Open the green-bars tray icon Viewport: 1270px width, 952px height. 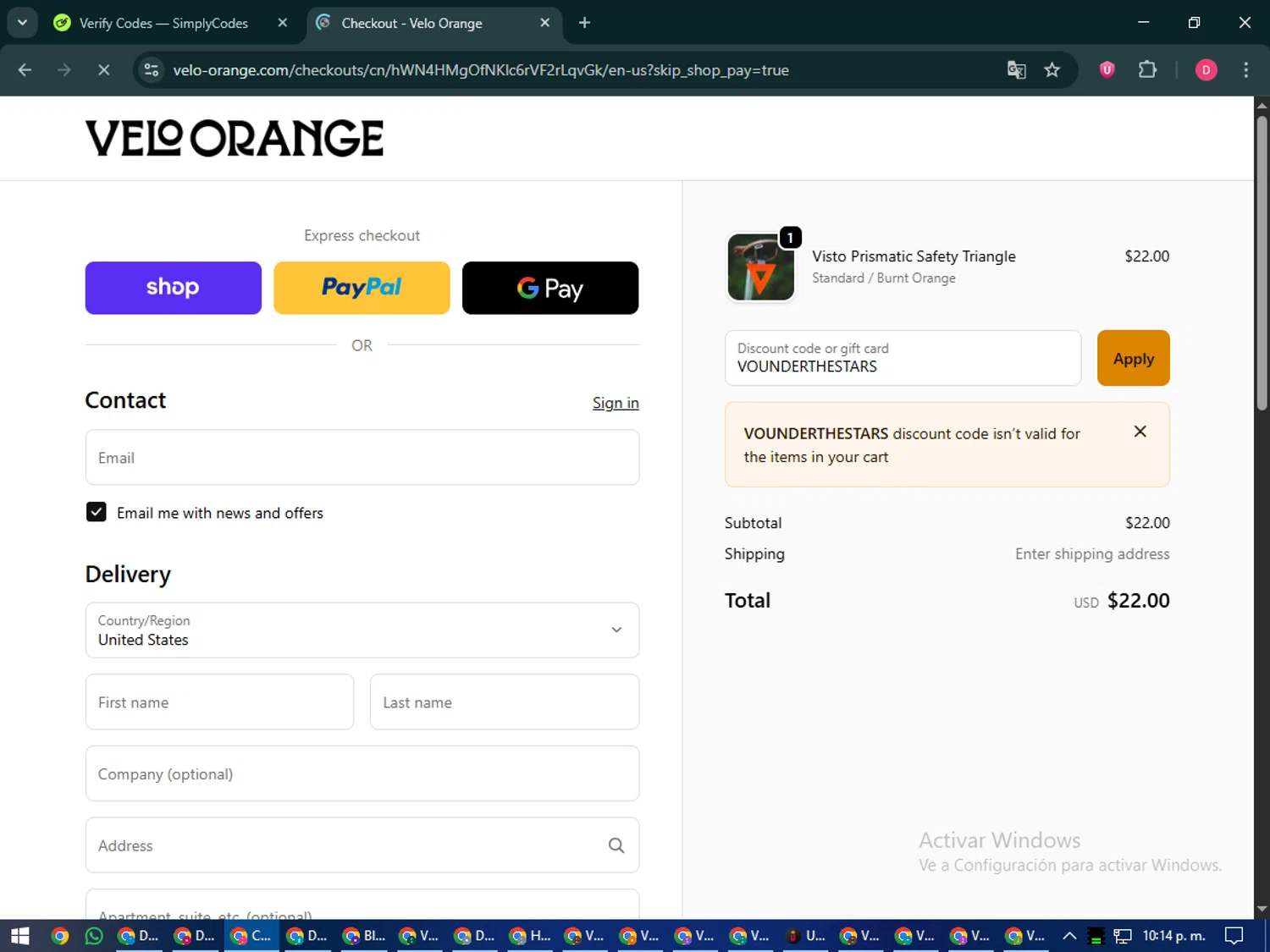click(x=1096, y=936)
